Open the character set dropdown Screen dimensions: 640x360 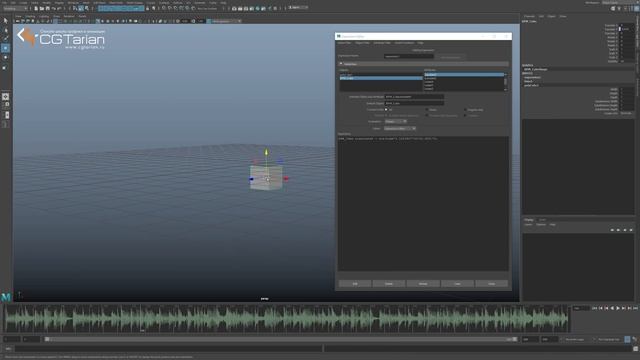pos(610,339)
